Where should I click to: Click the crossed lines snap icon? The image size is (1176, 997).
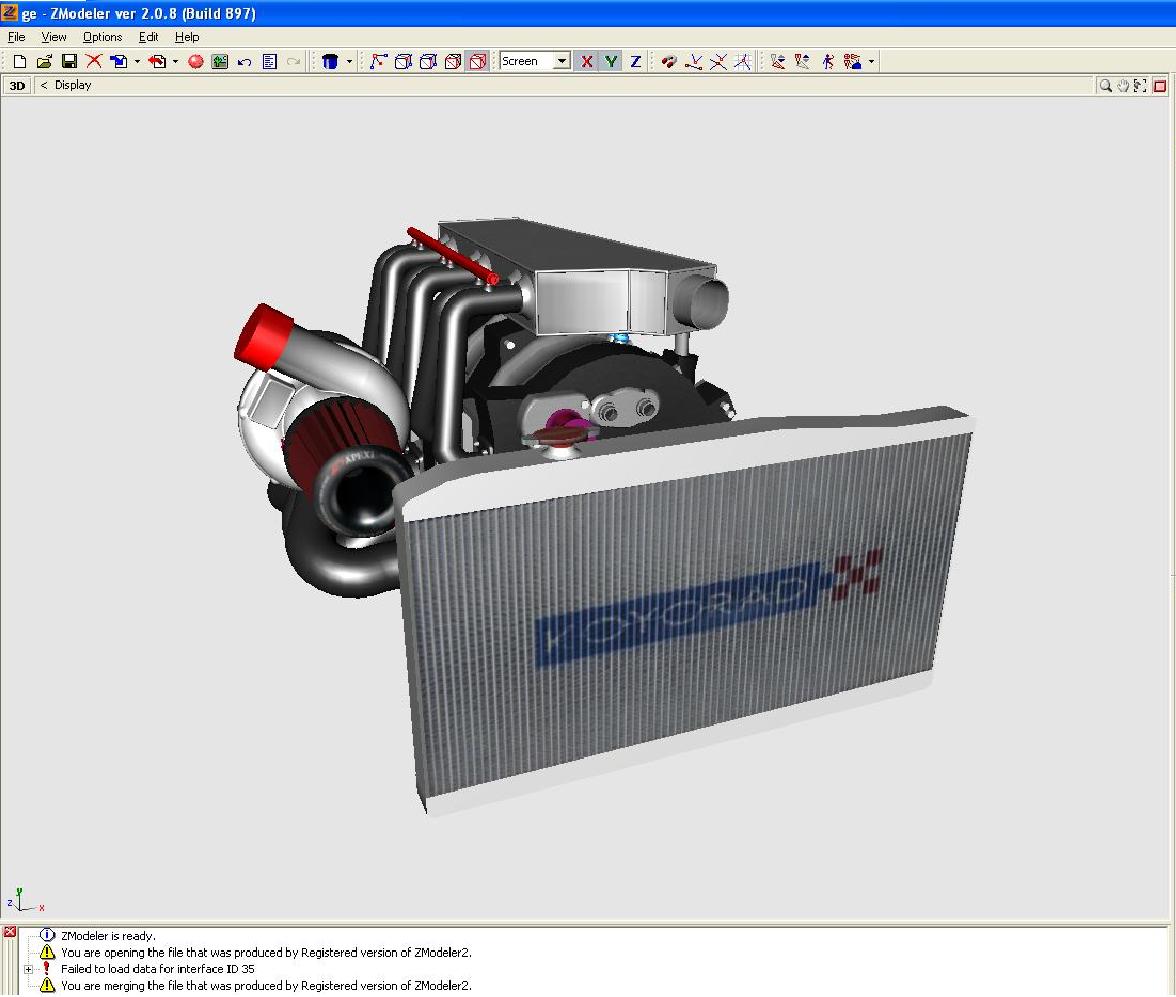click(718, 62)
